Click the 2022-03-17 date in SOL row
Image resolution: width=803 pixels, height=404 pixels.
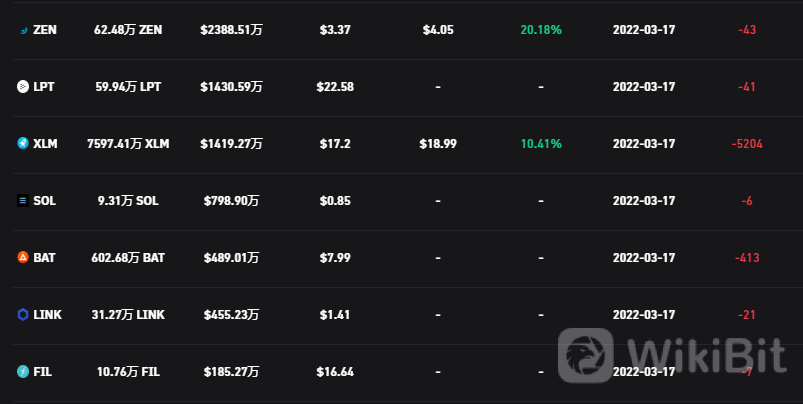tap(644, 201)
